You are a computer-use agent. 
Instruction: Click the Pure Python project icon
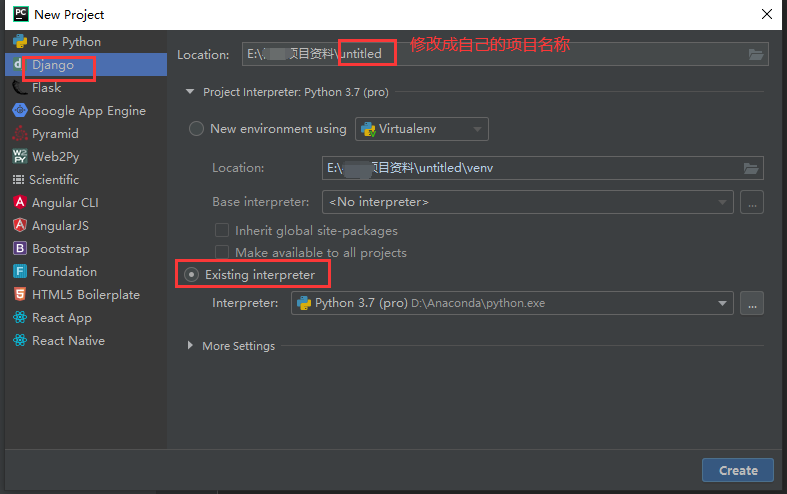20,42
